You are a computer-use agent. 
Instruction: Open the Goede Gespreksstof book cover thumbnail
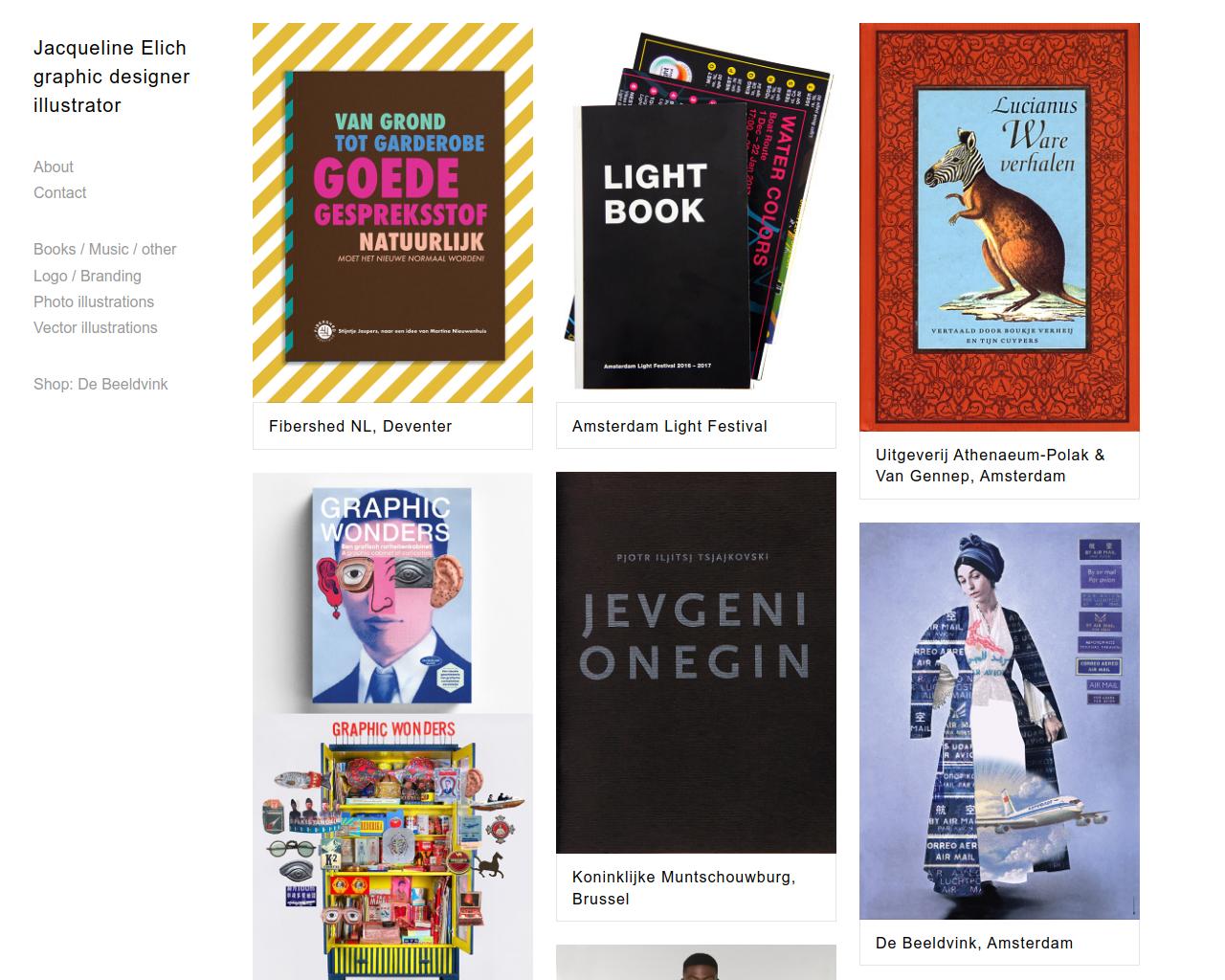392,212
